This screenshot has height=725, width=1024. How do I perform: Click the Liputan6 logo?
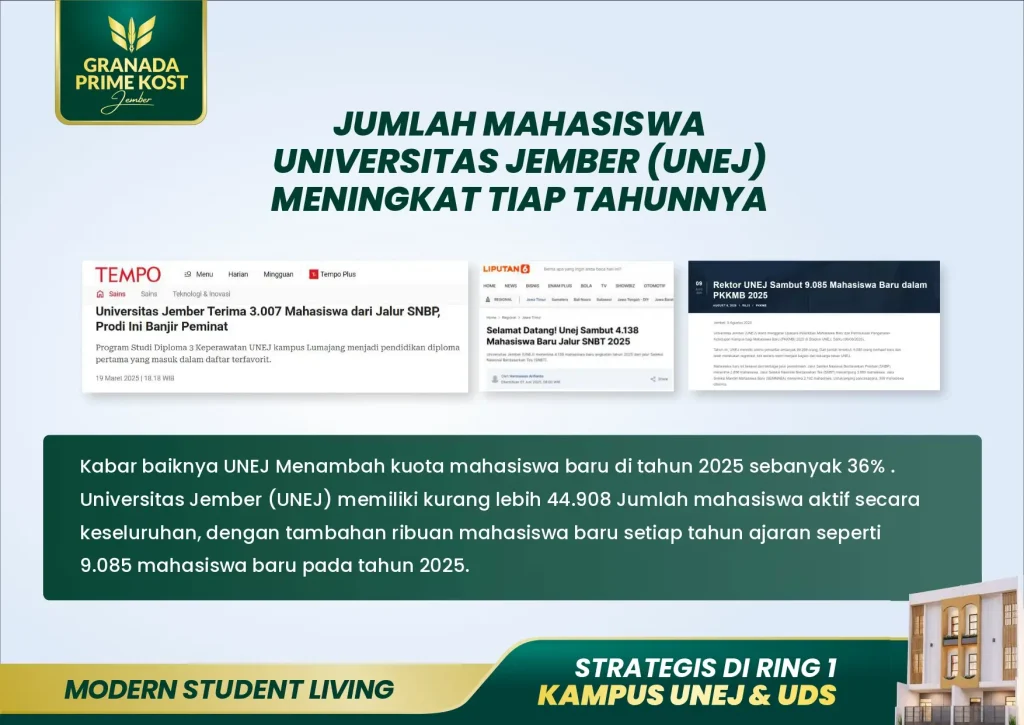pos(507,269)
